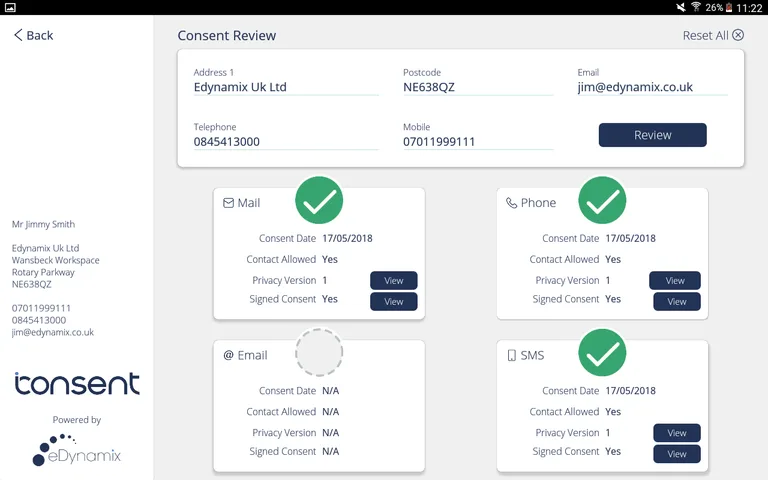Click the eDynamix logo

[x=77, y=450]
